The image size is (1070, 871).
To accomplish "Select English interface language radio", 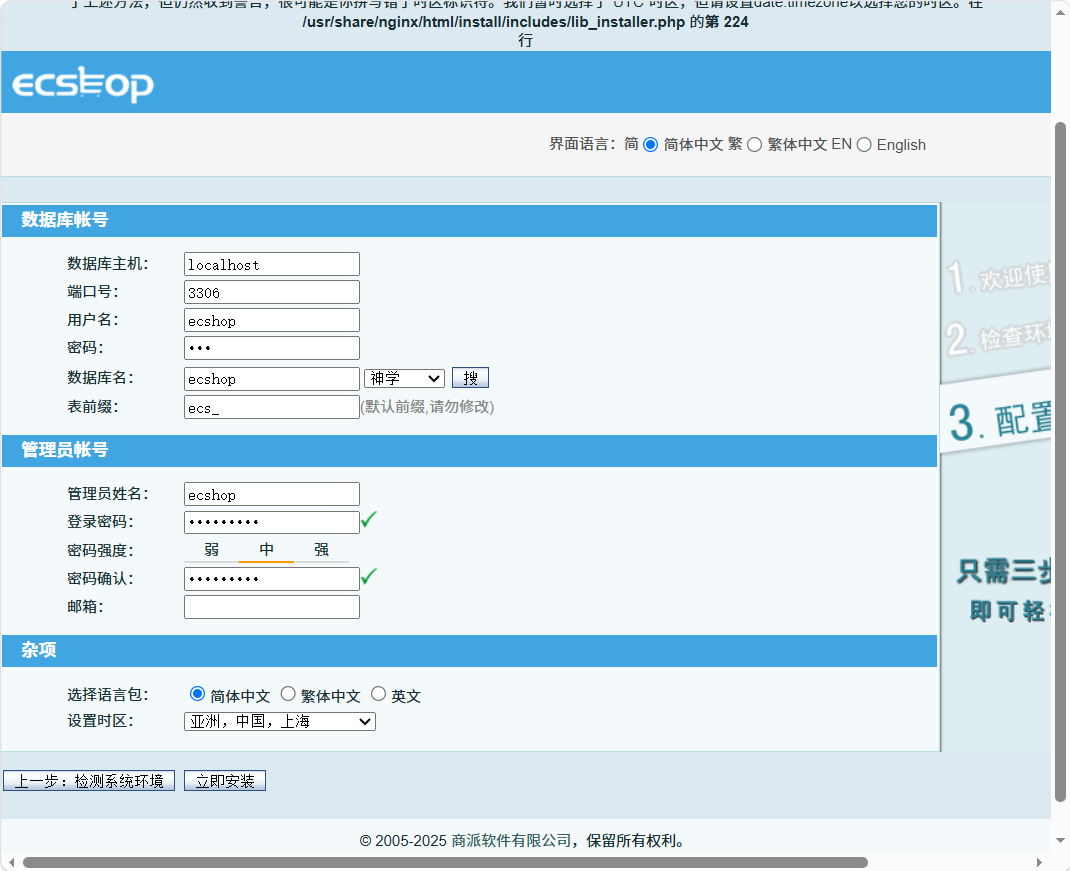I will pyautogui.click(x=864, y=145).
